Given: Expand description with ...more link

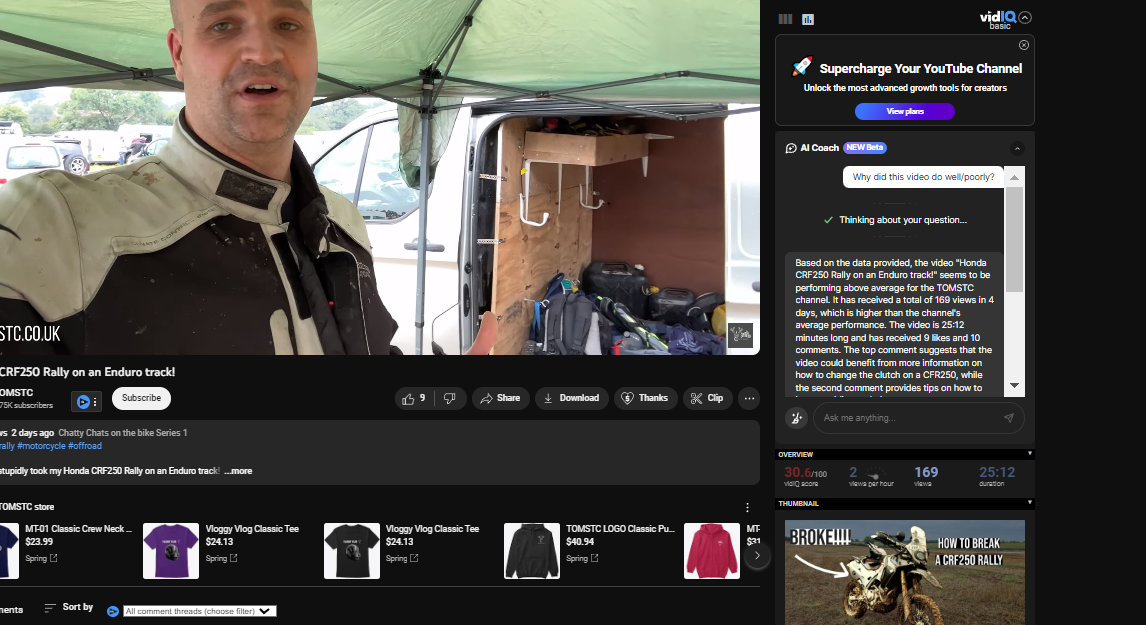Looking at the screenshot, I should click(238, 470).
